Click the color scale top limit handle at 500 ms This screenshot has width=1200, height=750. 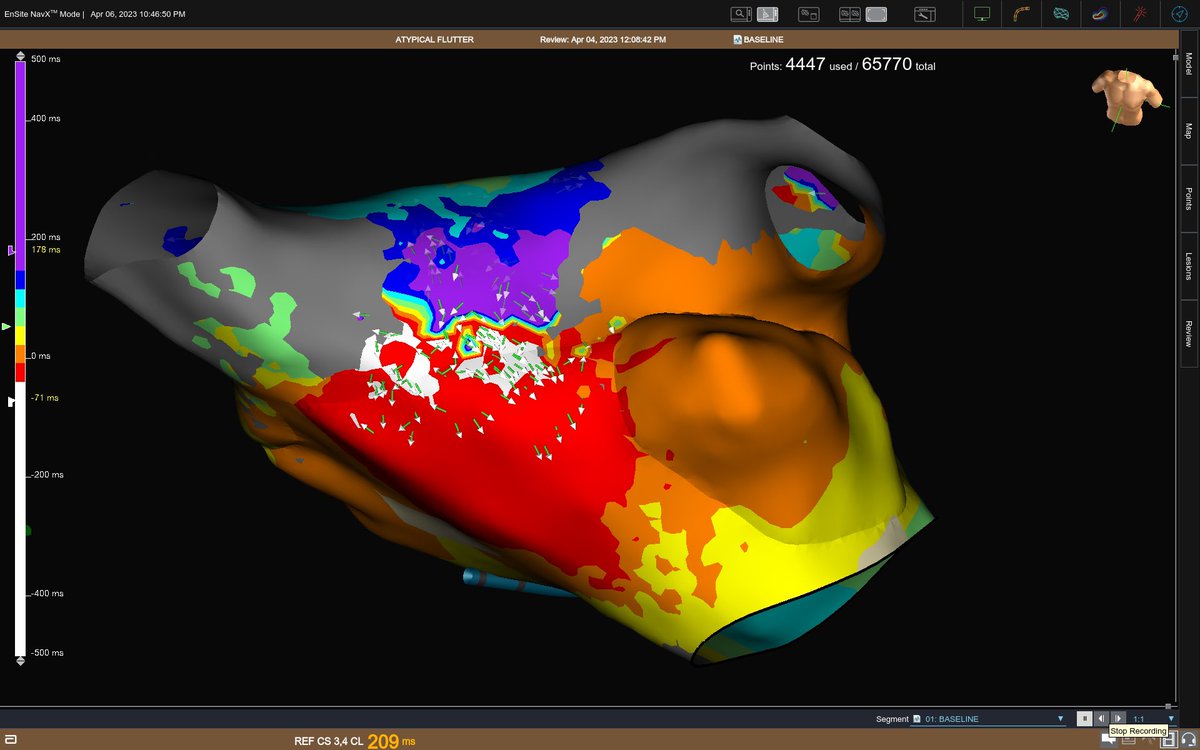[x=20, y=56]
